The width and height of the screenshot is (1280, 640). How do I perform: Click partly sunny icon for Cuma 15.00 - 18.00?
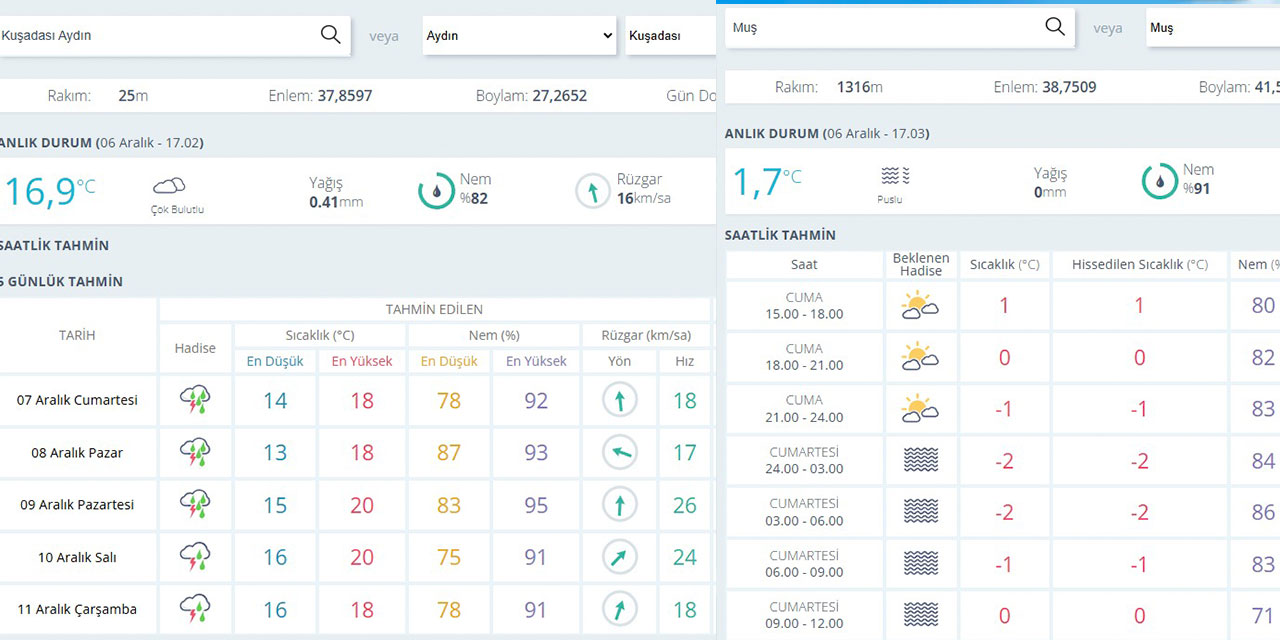[920, 305]
